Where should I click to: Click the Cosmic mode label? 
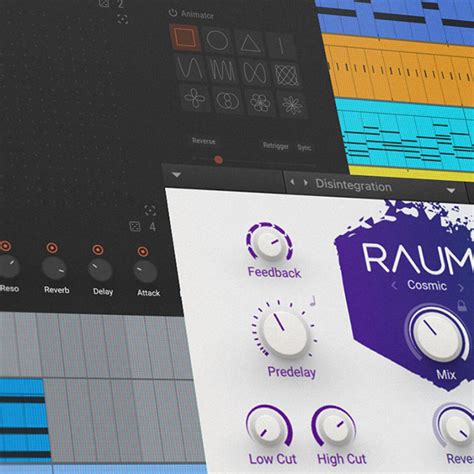coord(427,285)
